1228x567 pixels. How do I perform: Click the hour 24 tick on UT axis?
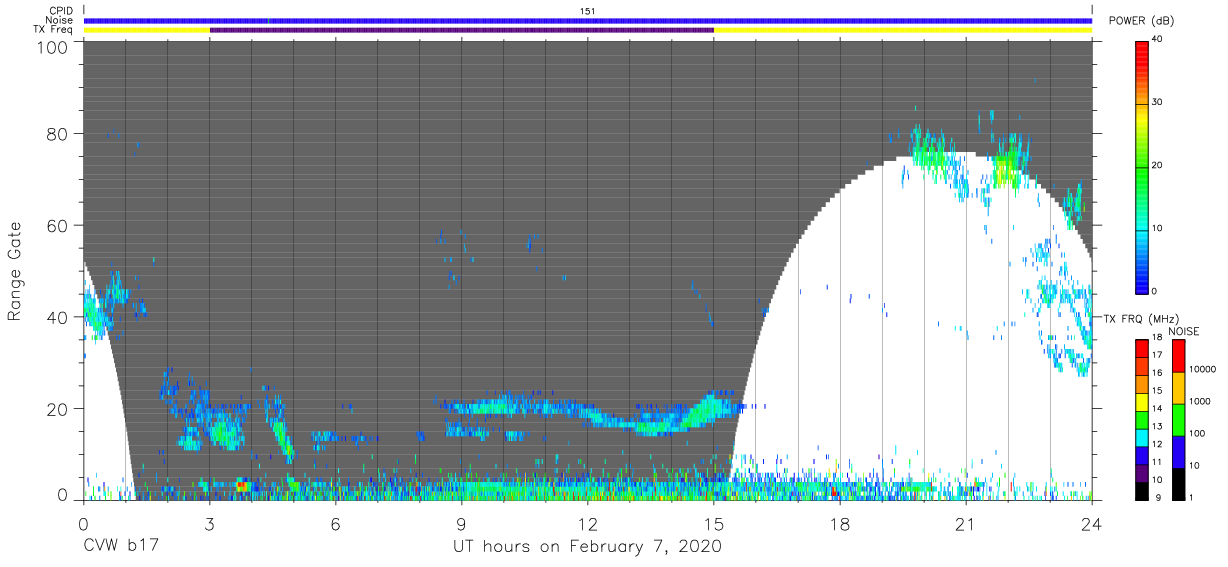point(1092,523)
